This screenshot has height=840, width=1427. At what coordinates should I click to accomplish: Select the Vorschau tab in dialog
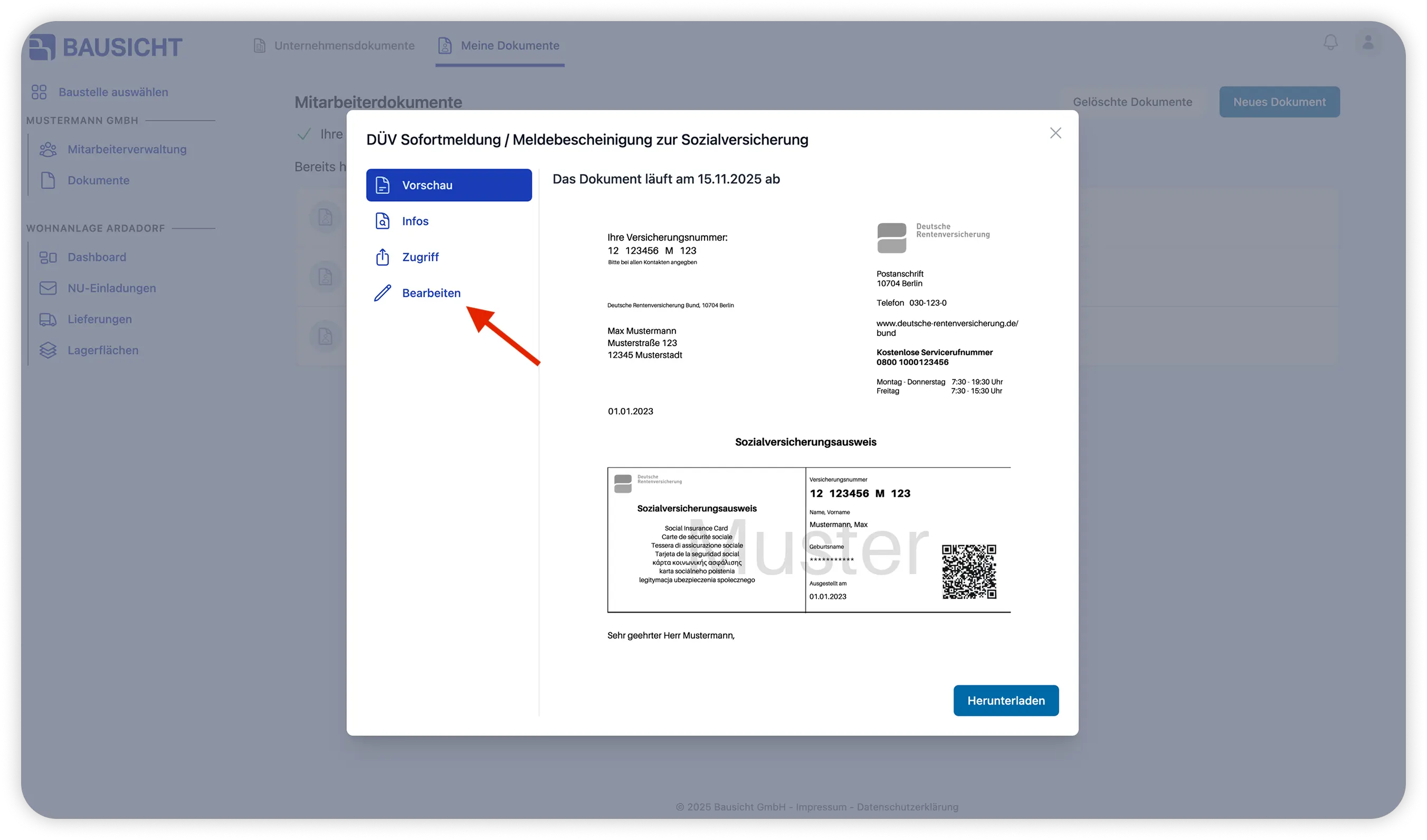click(449, 185)
